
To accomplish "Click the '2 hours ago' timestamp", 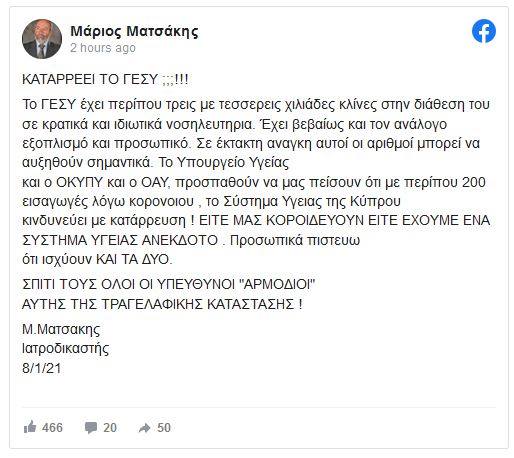I will [x=103, y=48].
